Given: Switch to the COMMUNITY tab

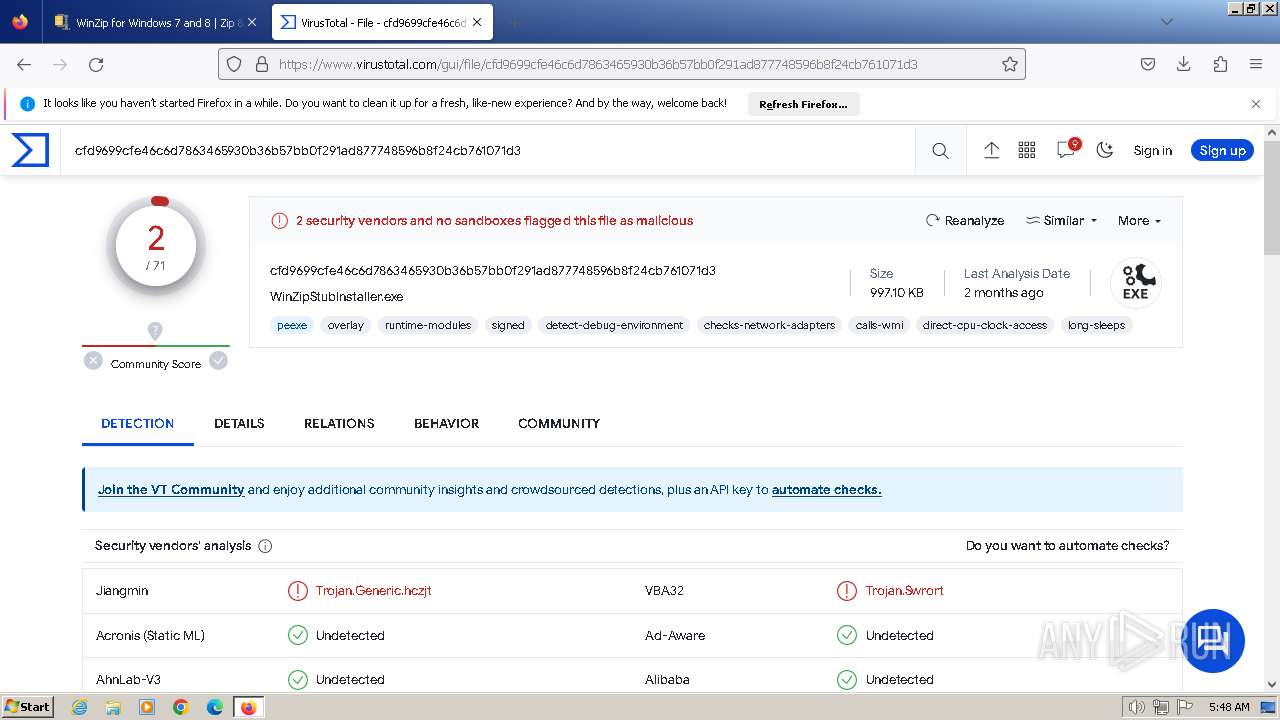Looking at the screenshot, I should coord(559,424).
